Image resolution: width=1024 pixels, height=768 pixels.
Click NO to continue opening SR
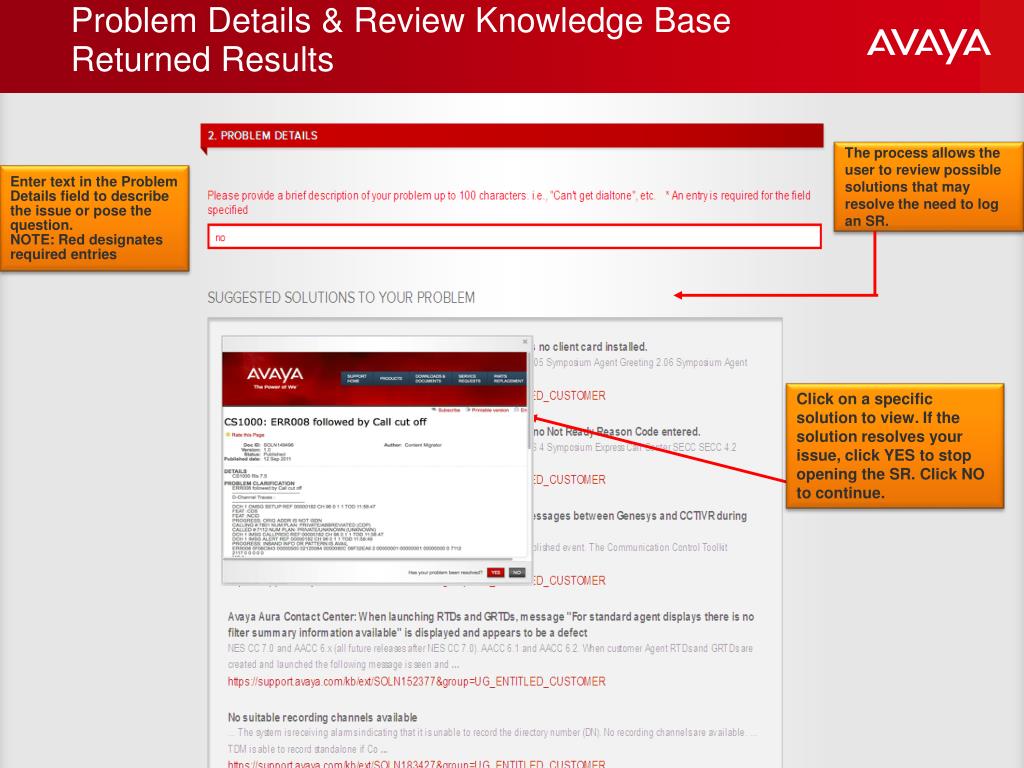click(517, 573)
